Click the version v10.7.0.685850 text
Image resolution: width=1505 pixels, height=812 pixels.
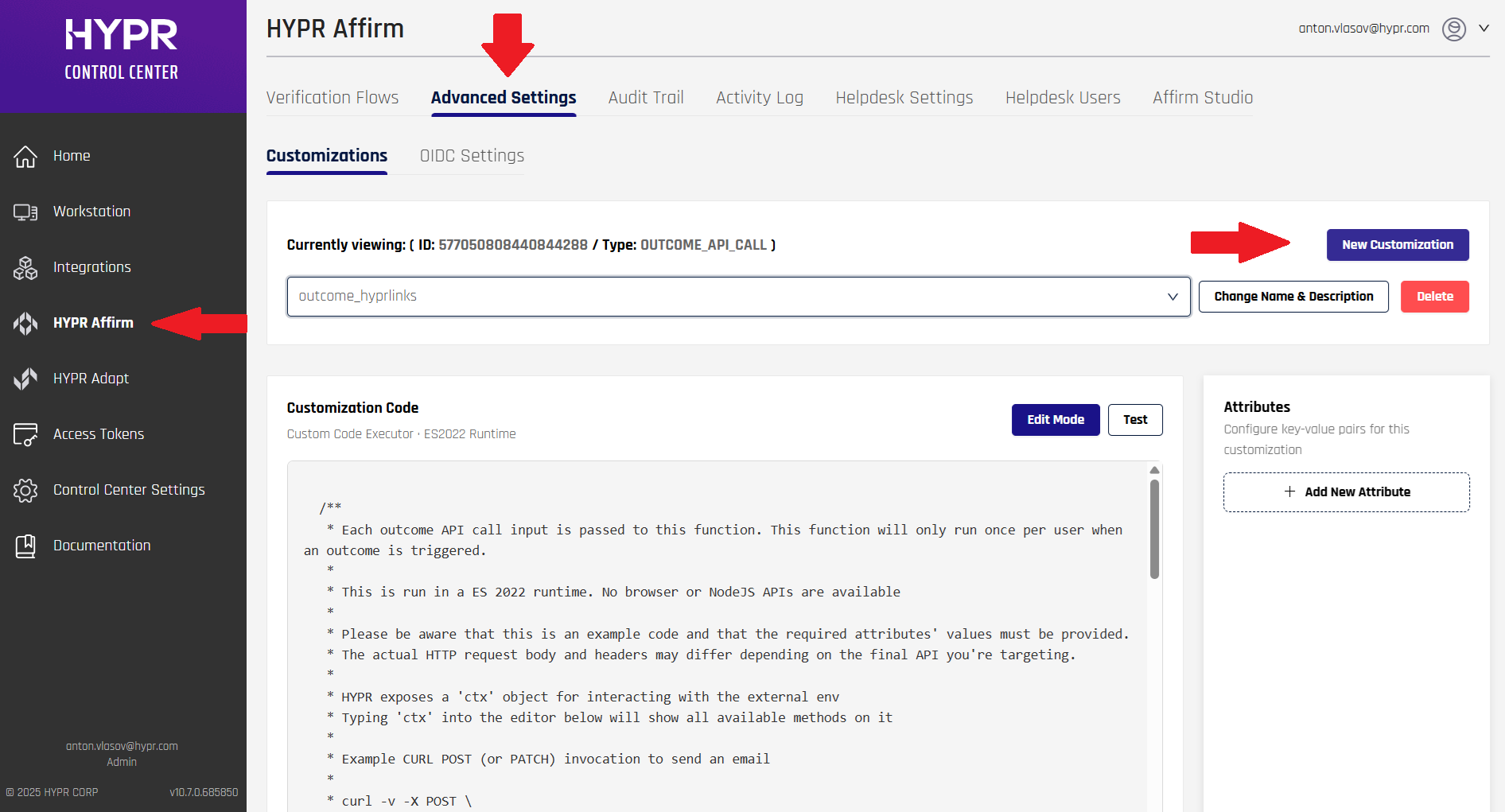204,792
